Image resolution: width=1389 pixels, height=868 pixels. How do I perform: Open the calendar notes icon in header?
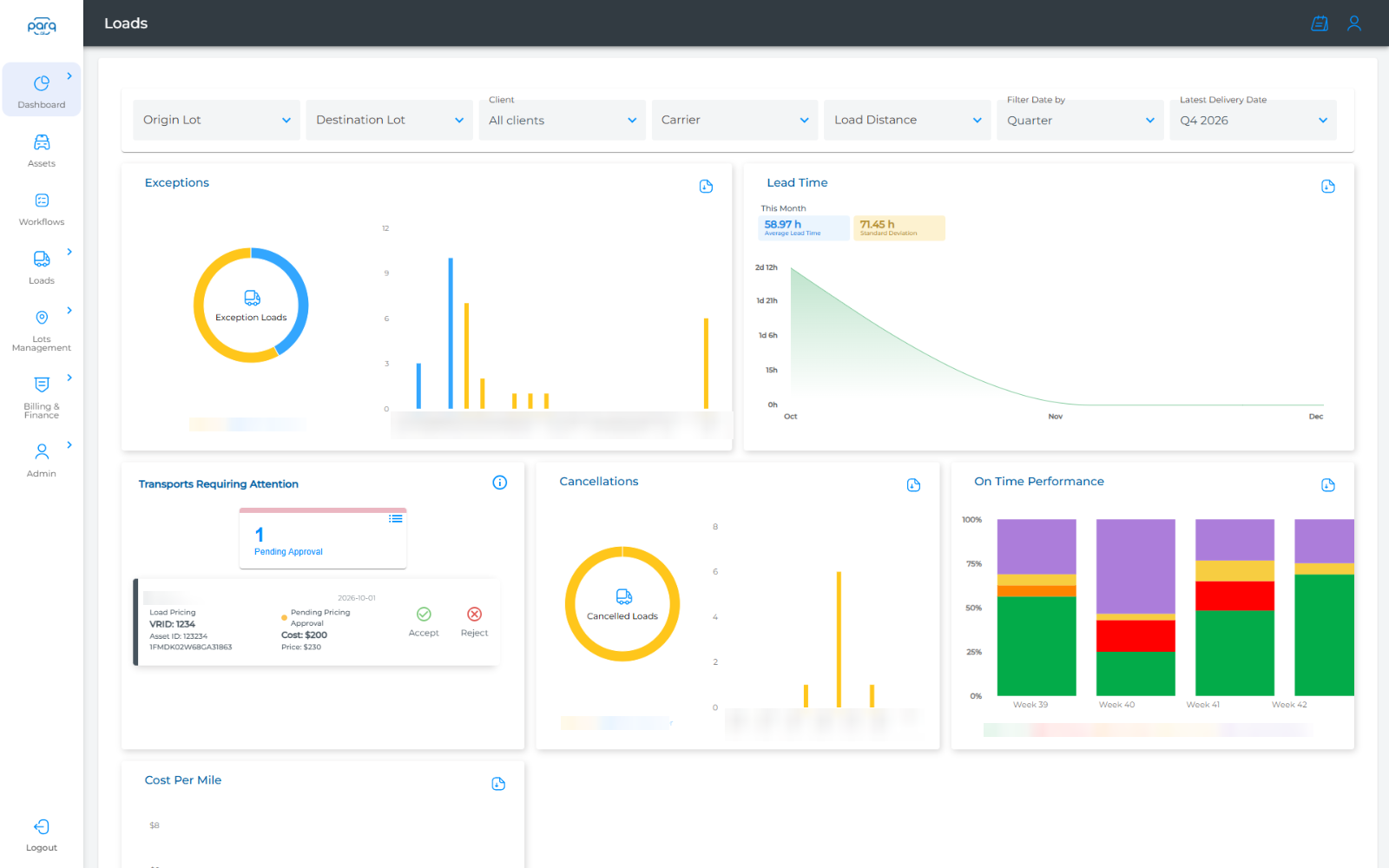click(1320, 23)
